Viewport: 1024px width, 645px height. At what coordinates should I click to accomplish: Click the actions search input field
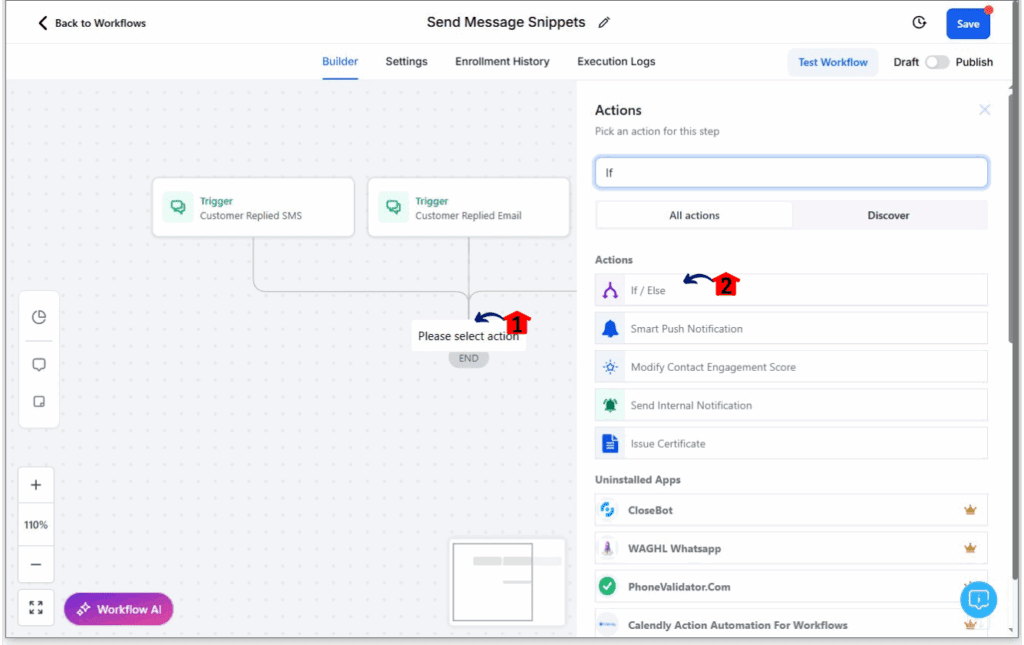coord(791,173)
